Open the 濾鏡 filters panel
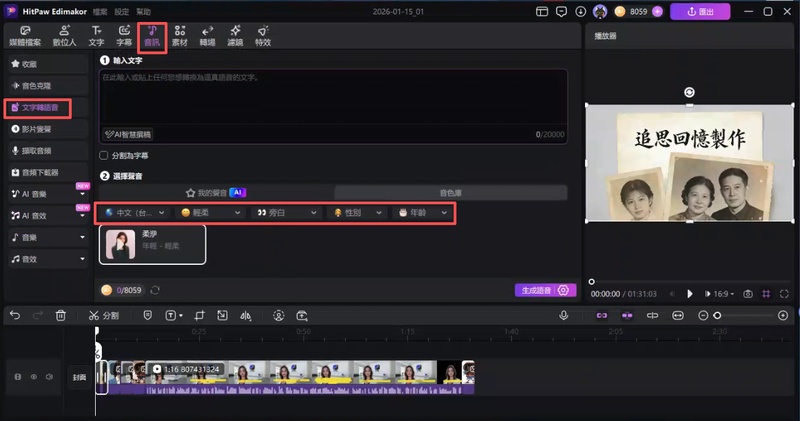Viewport: 800px width, 421px height. 235,36
